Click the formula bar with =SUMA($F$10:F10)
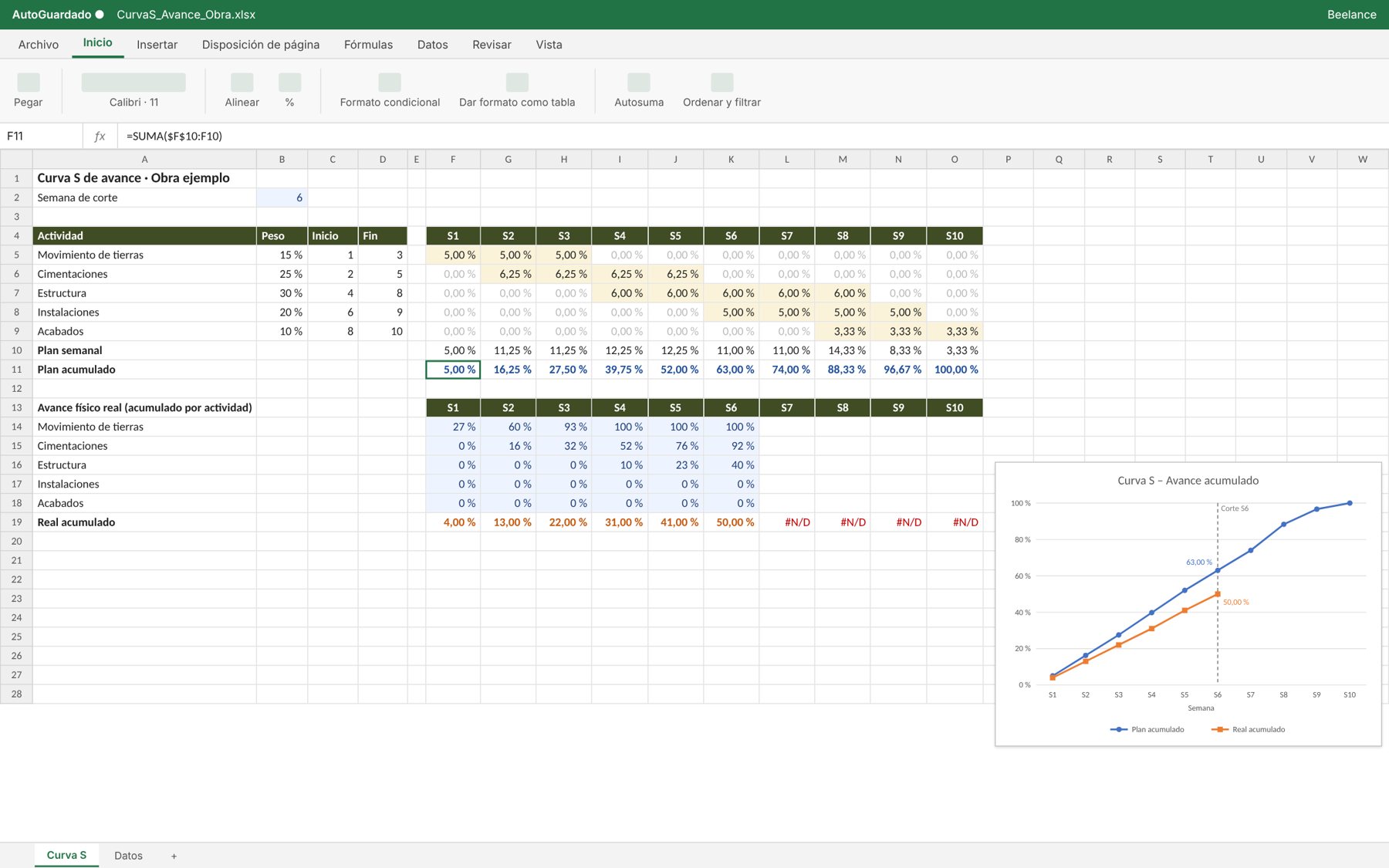1389x868 pixels. (x=752, y=136)
